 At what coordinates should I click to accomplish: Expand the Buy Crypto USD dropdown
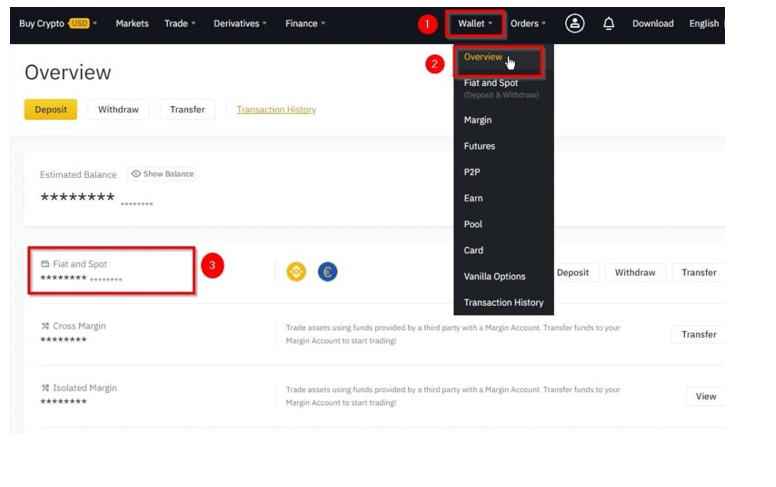click(58, 23)
